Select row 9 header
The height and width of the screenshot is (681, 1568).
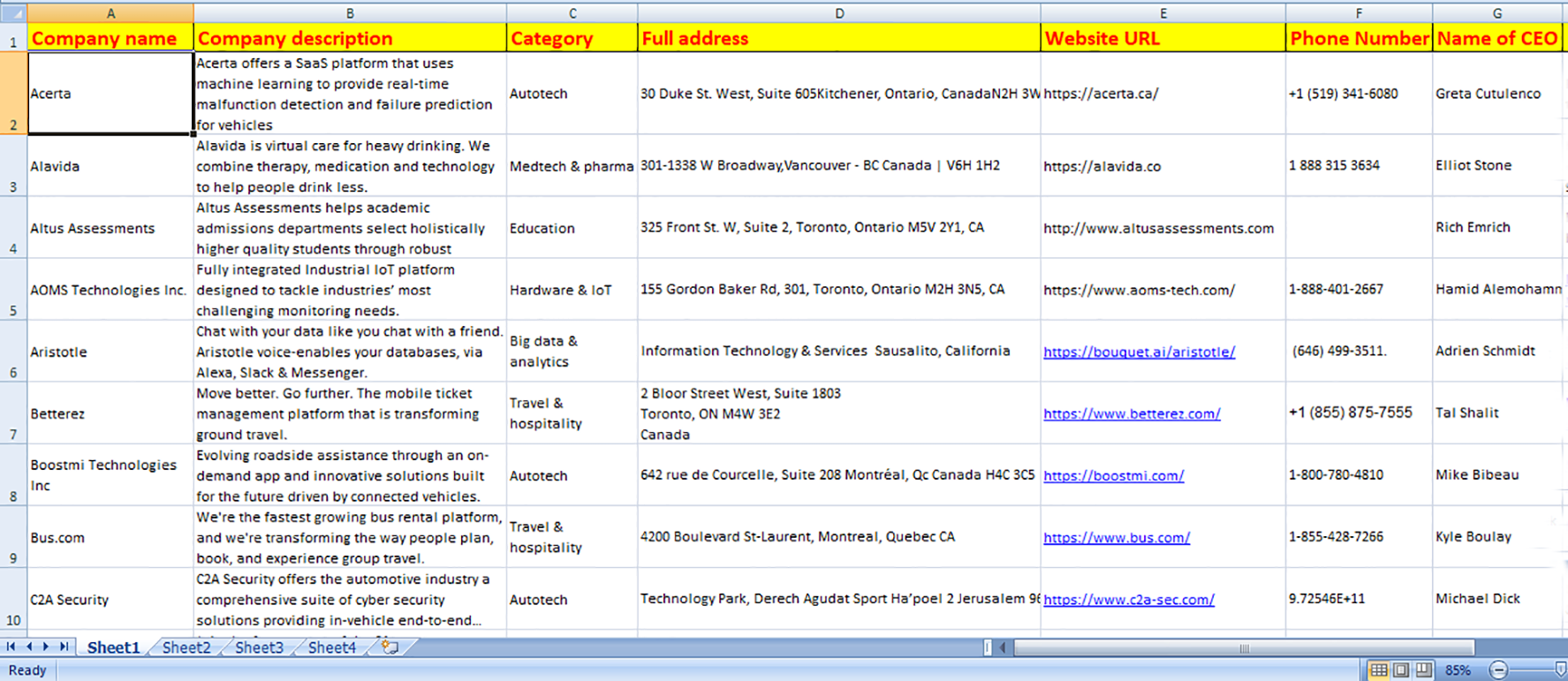coord(13,536)
